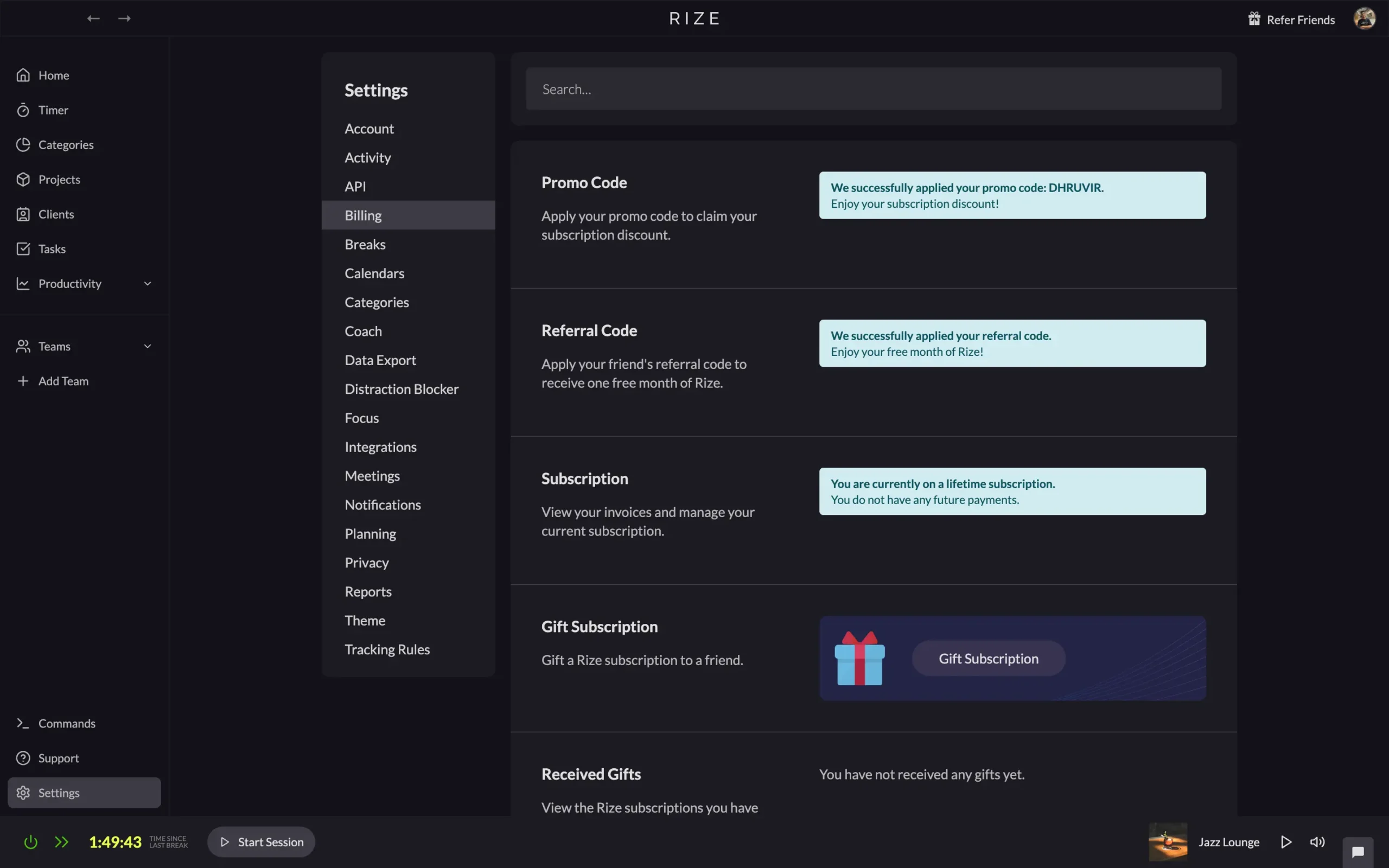Click the Commands terminal icon
1389x868 pixels.
tap(23, 723)
